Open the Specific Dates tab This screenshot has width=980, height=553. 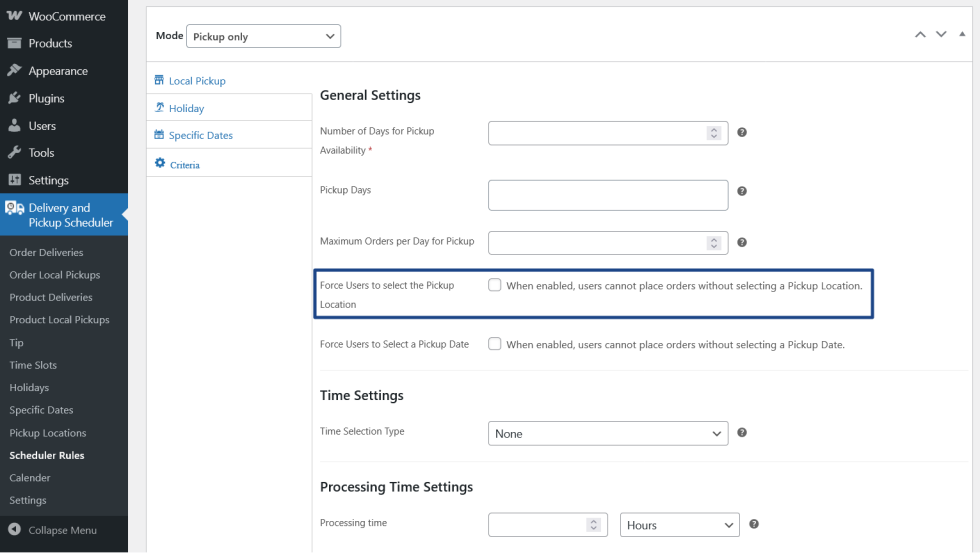click(x=200, y=136)
